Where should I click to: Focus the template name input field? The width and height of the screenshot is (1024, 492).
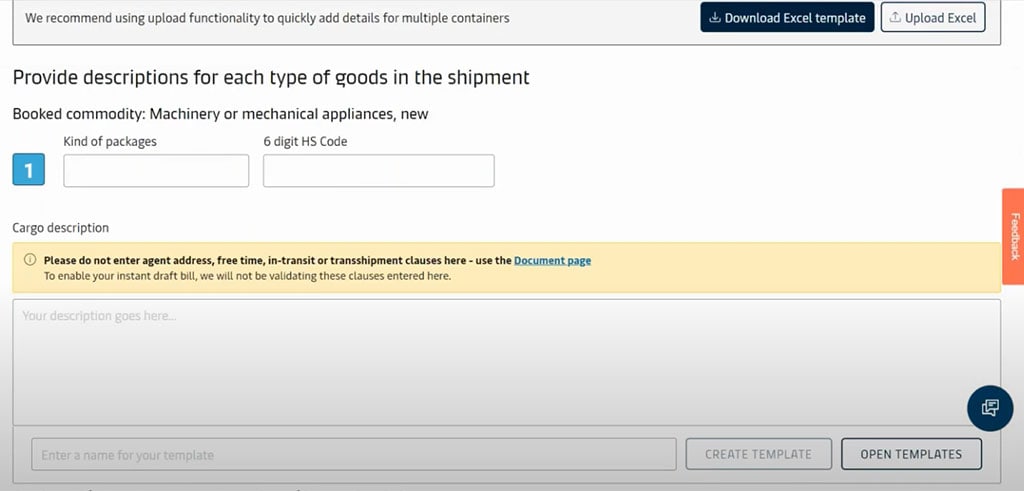(353, 454)
